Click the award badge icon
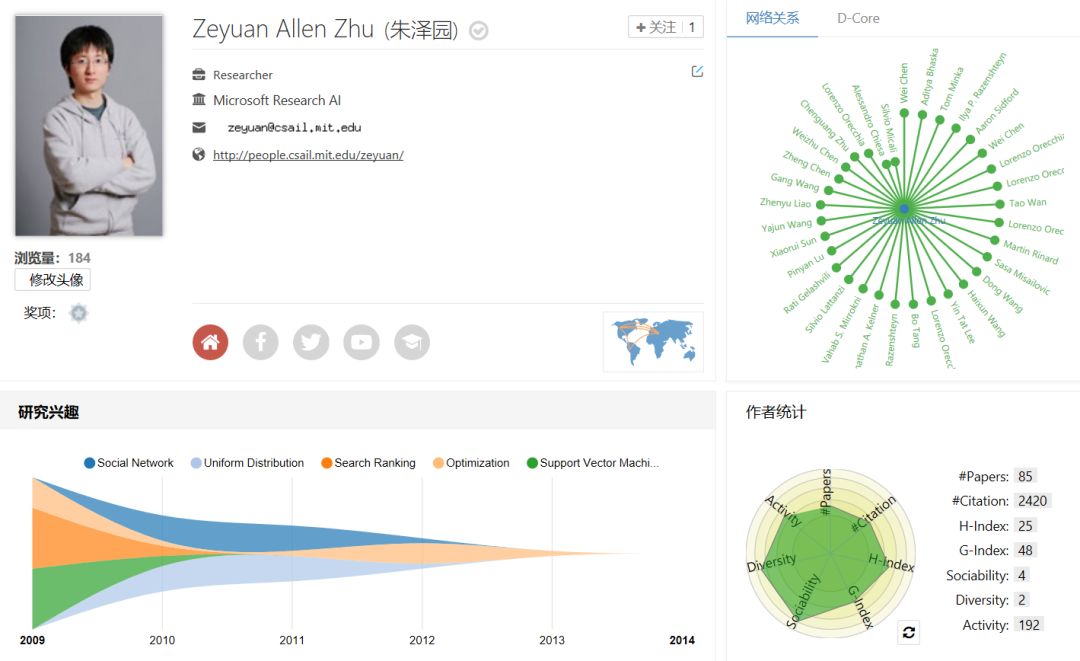The image size is (1080, 661). 78,313
